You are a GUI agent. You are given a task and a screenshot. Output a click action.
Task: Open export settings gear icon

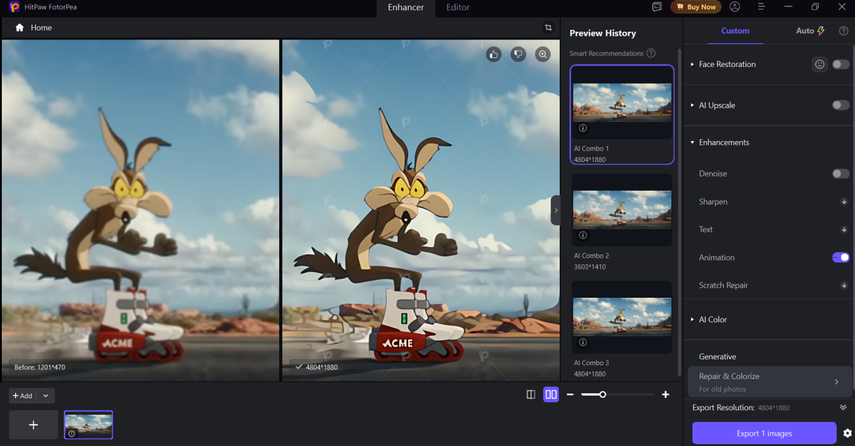847,433
